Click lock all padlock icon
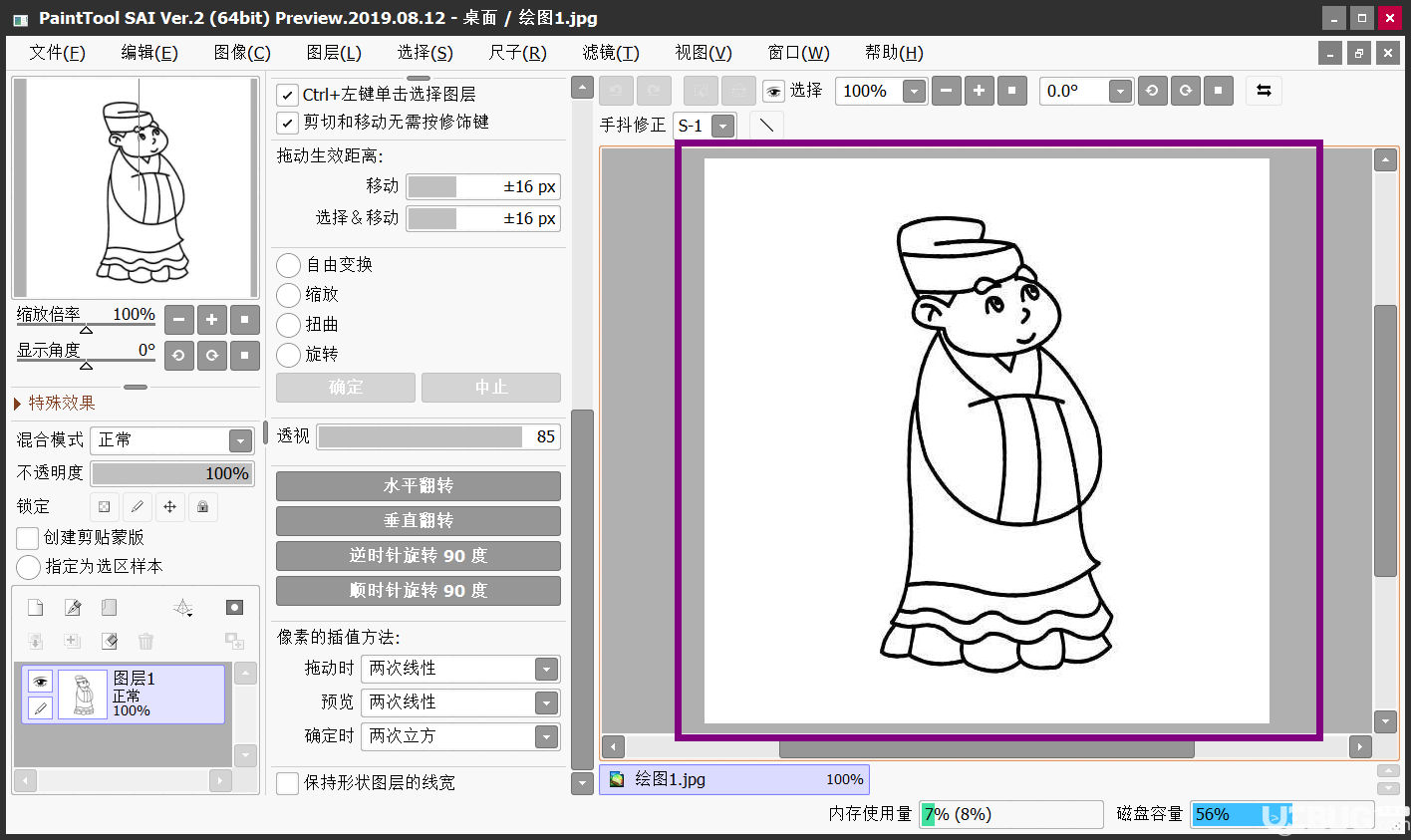The image size is (1411, 840). point(203,506)
